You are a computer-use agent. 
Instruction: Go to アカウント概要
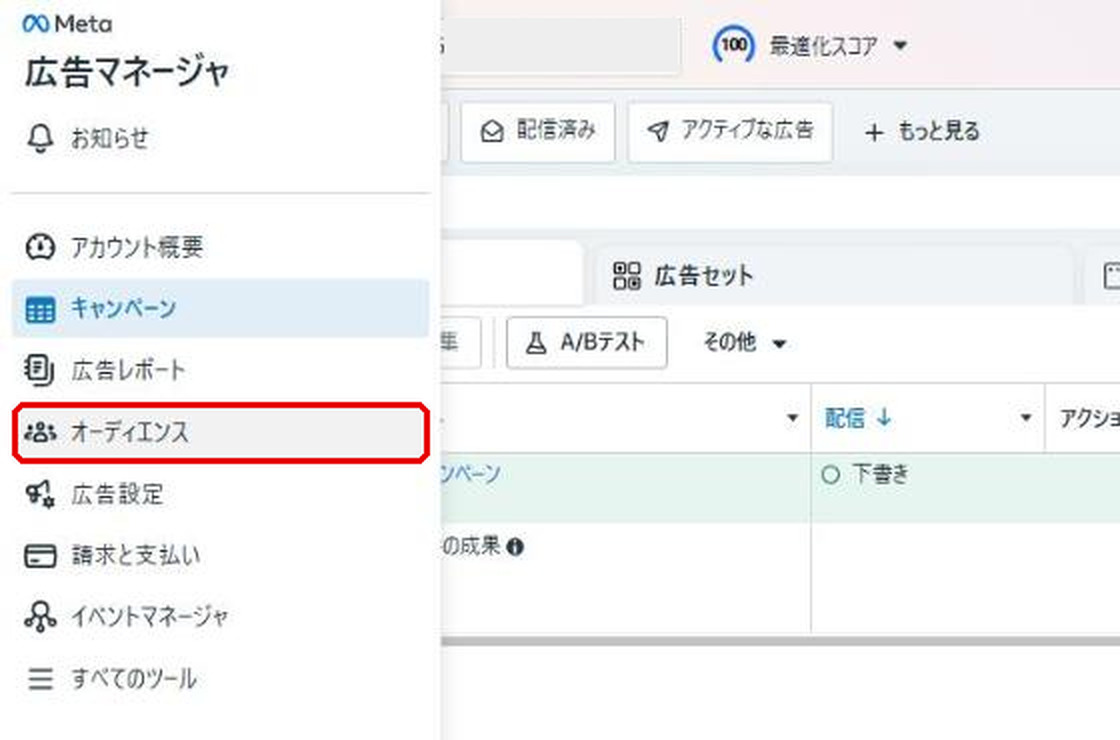[220, 247]
